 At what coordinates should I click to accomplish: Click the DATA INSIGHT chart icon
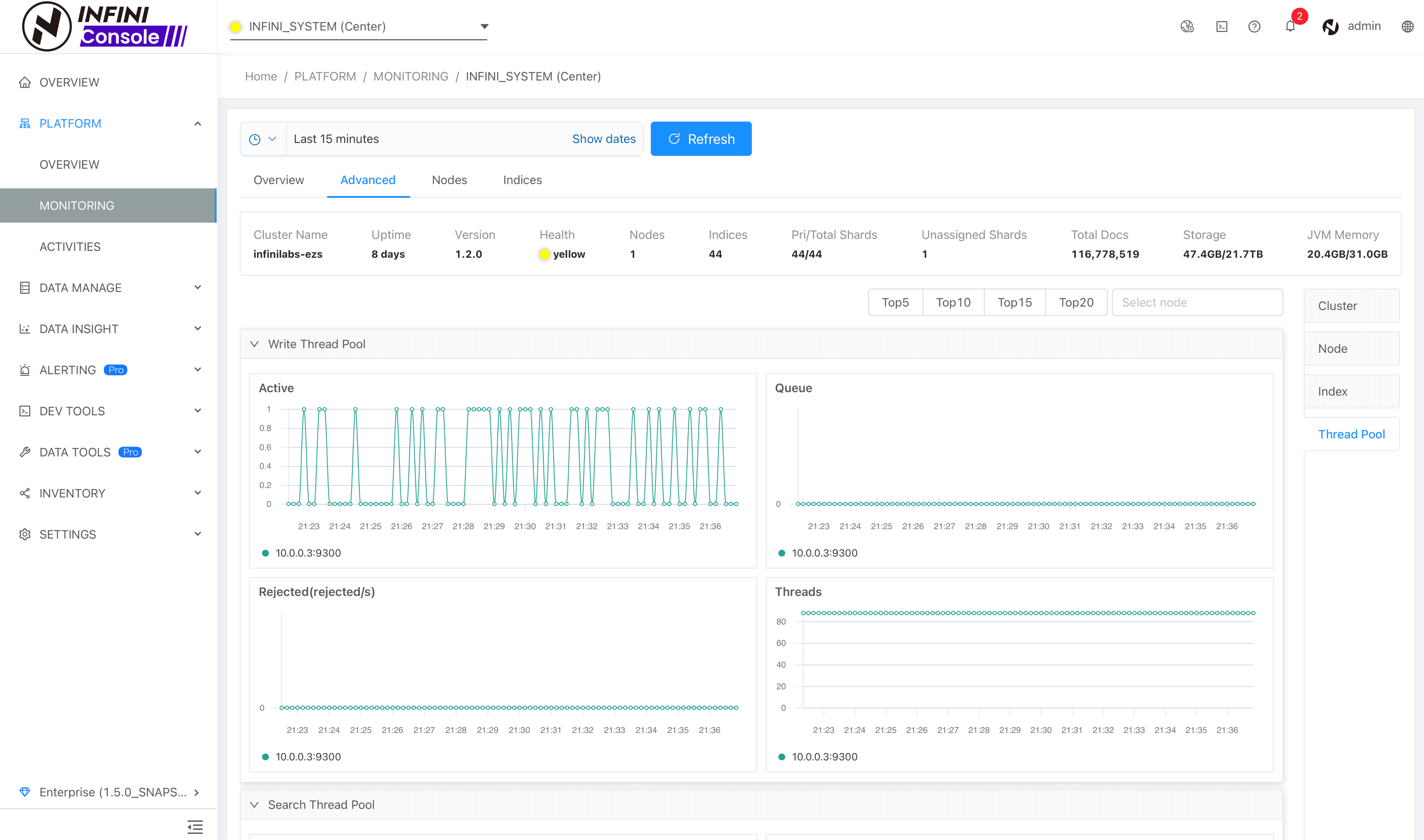[x=24, y=329]
